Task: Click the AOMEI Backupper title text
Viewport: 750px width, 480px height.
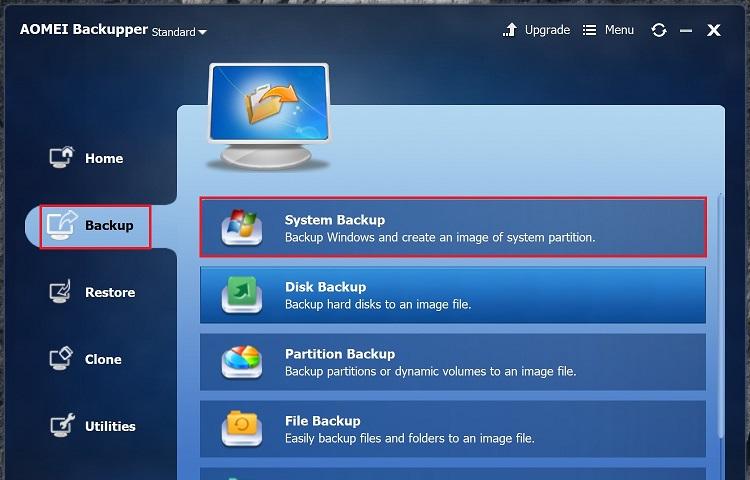Action: click(x=84, y=30)
